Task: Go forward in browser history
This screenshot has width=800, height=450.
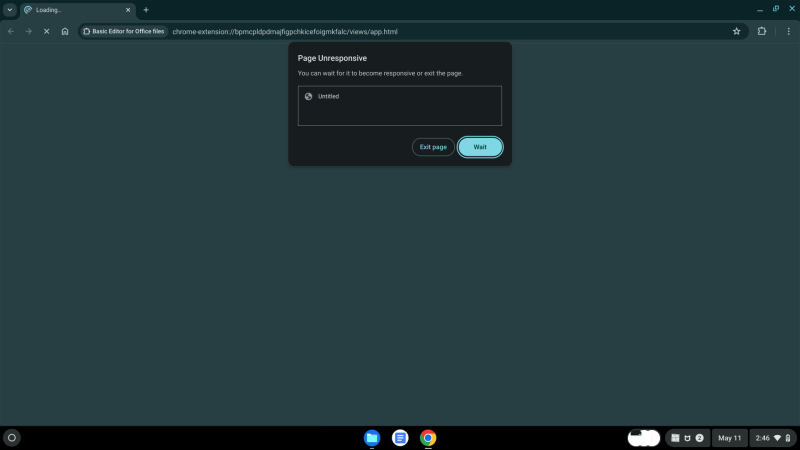Action: click(x=29, y=31)
